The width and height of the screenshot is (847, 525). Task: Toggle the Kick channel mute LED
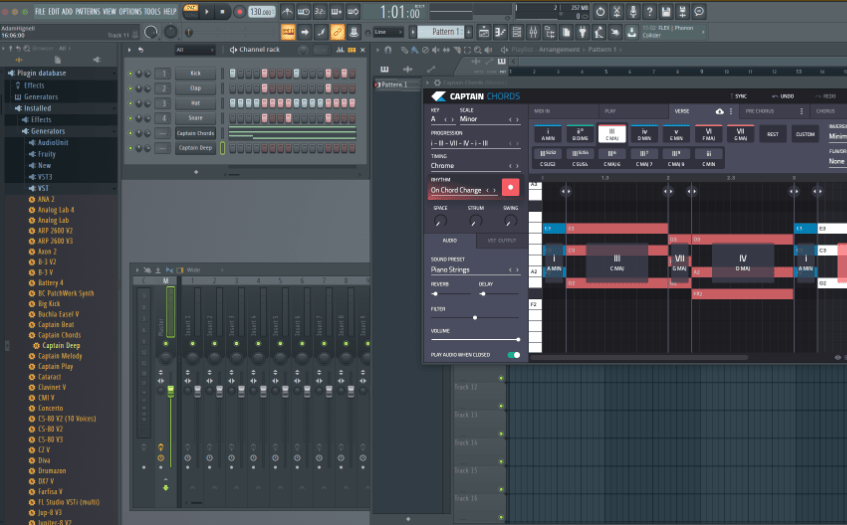click(x=130, y=73)
